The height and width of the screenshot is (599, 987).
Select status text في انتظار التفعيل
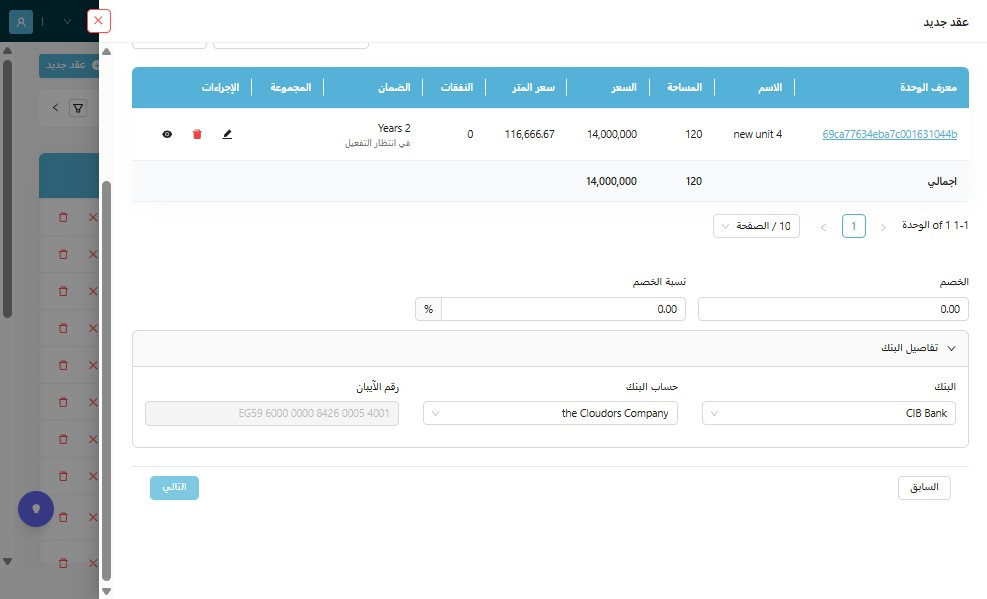tap(377, 143)
